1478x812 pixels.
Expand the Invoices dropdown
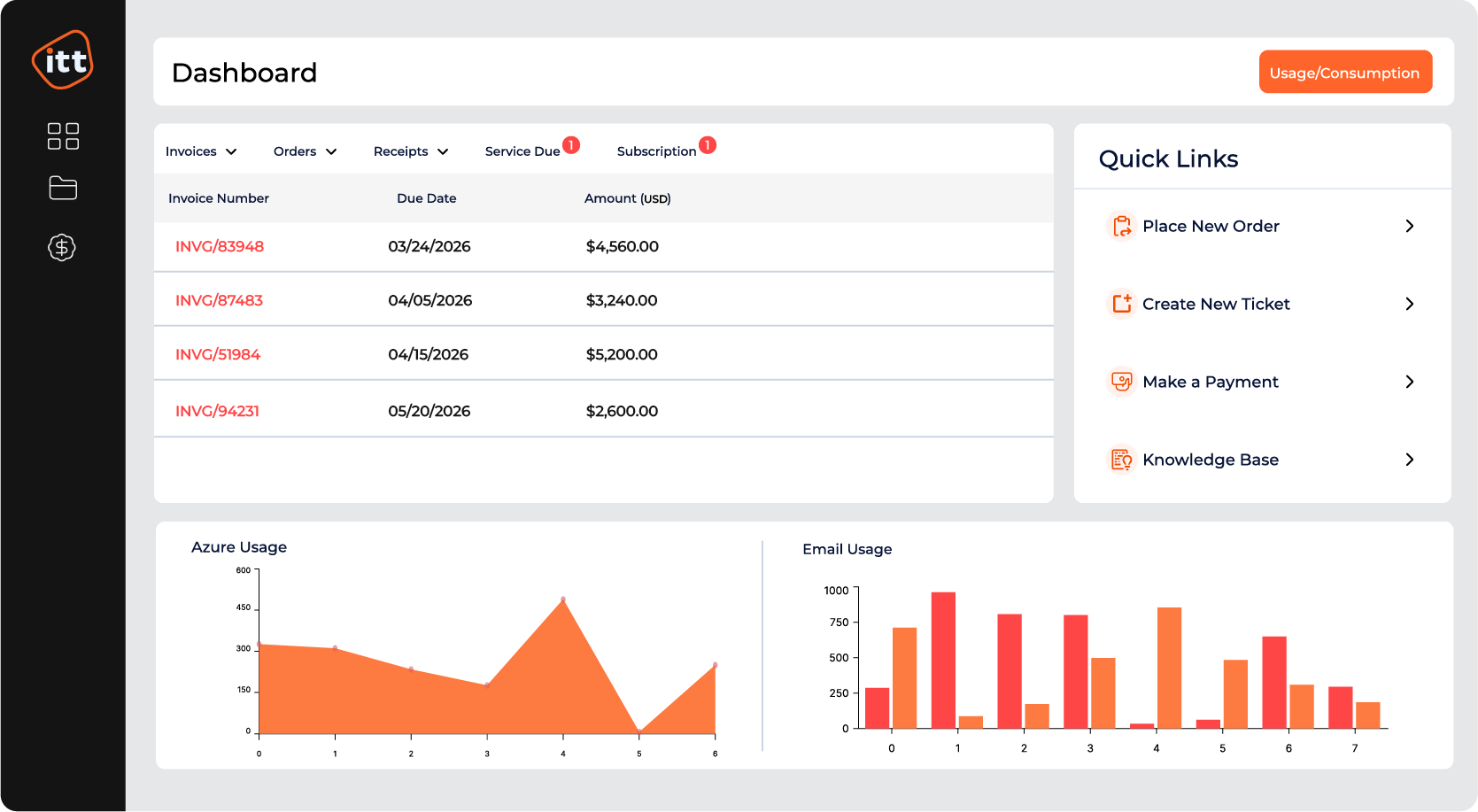(x=201, y=151)
